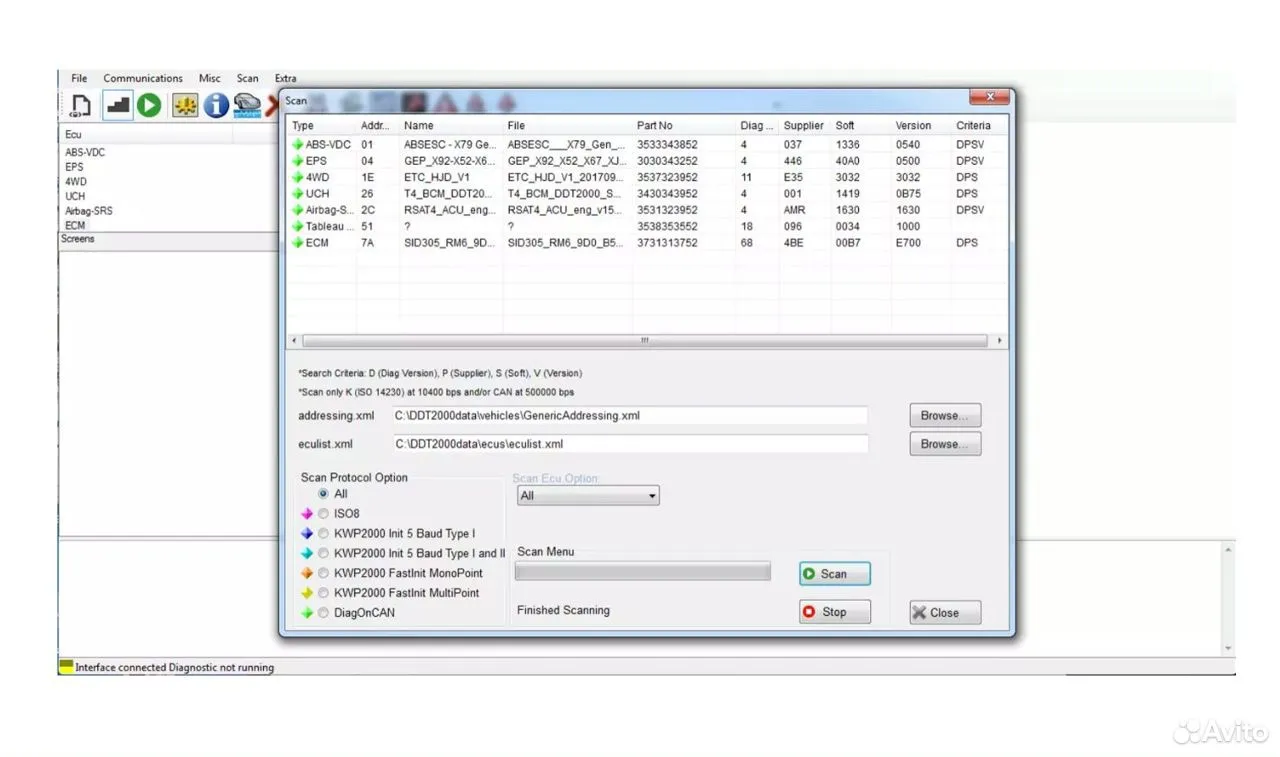Select the DiagOnCAN radio button

323,613
